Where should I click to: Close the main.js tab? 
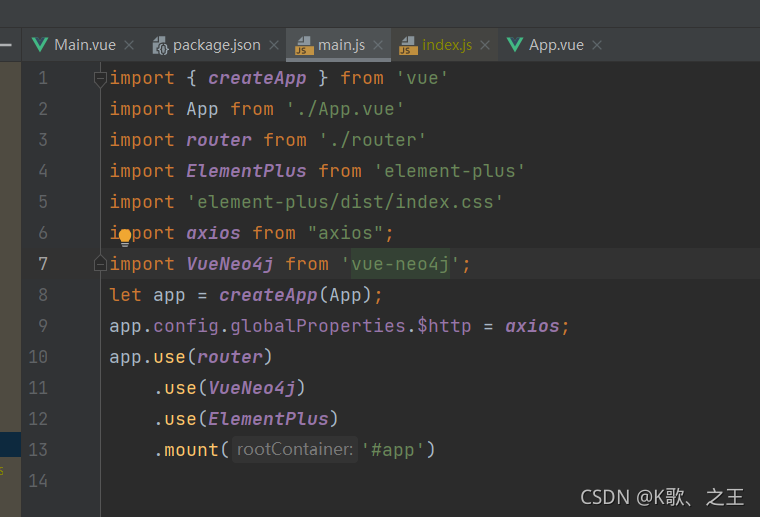click(378, 45)
